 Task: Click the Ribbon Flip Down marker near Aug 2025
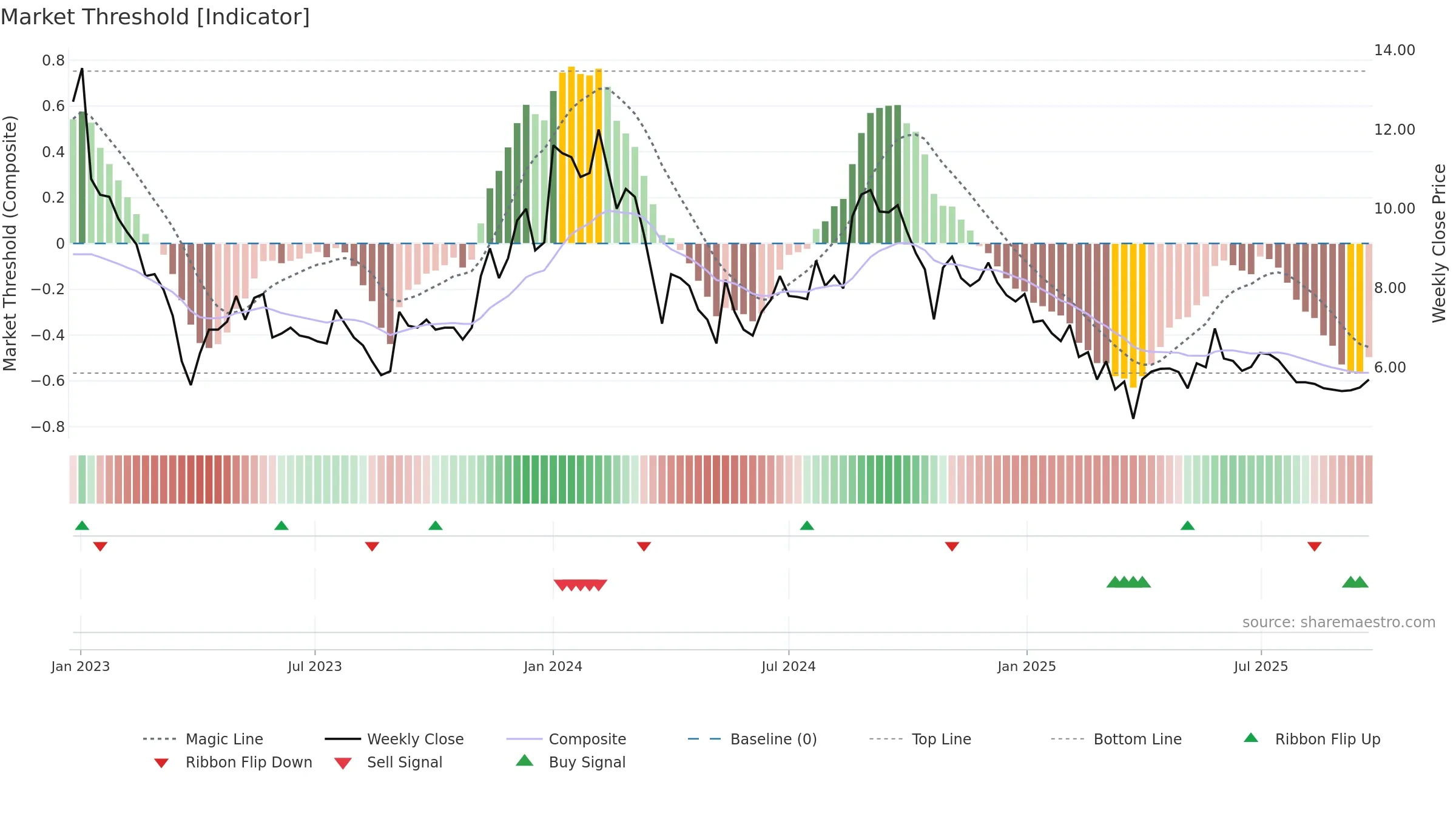(1315, 547)
